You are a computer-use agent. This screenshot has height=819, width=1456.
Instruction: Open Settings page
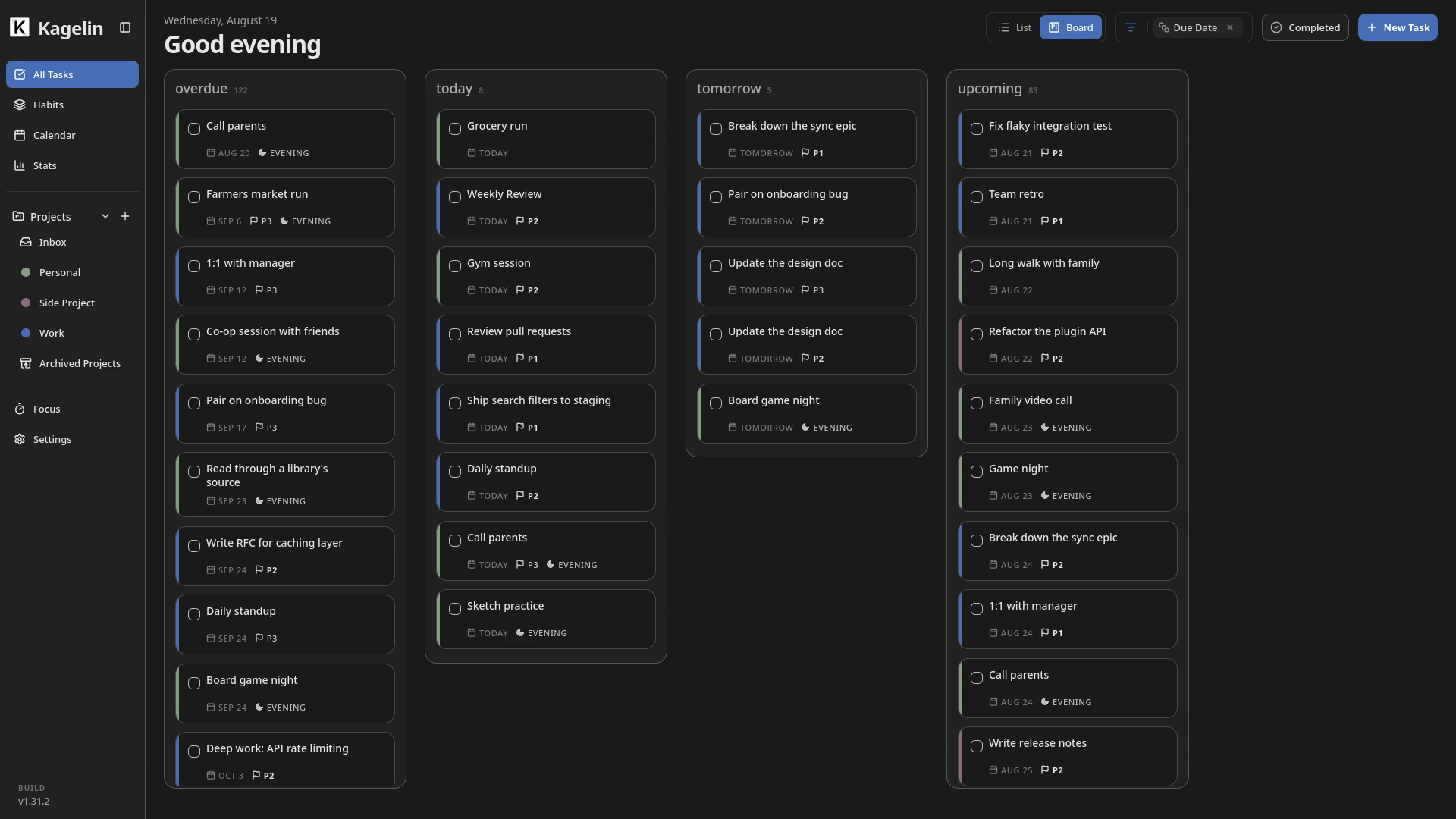[72, 439]
